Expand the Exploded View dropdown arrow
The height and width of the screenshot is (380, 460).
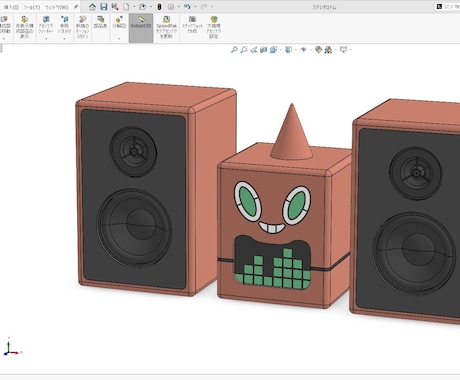(119, 39)
